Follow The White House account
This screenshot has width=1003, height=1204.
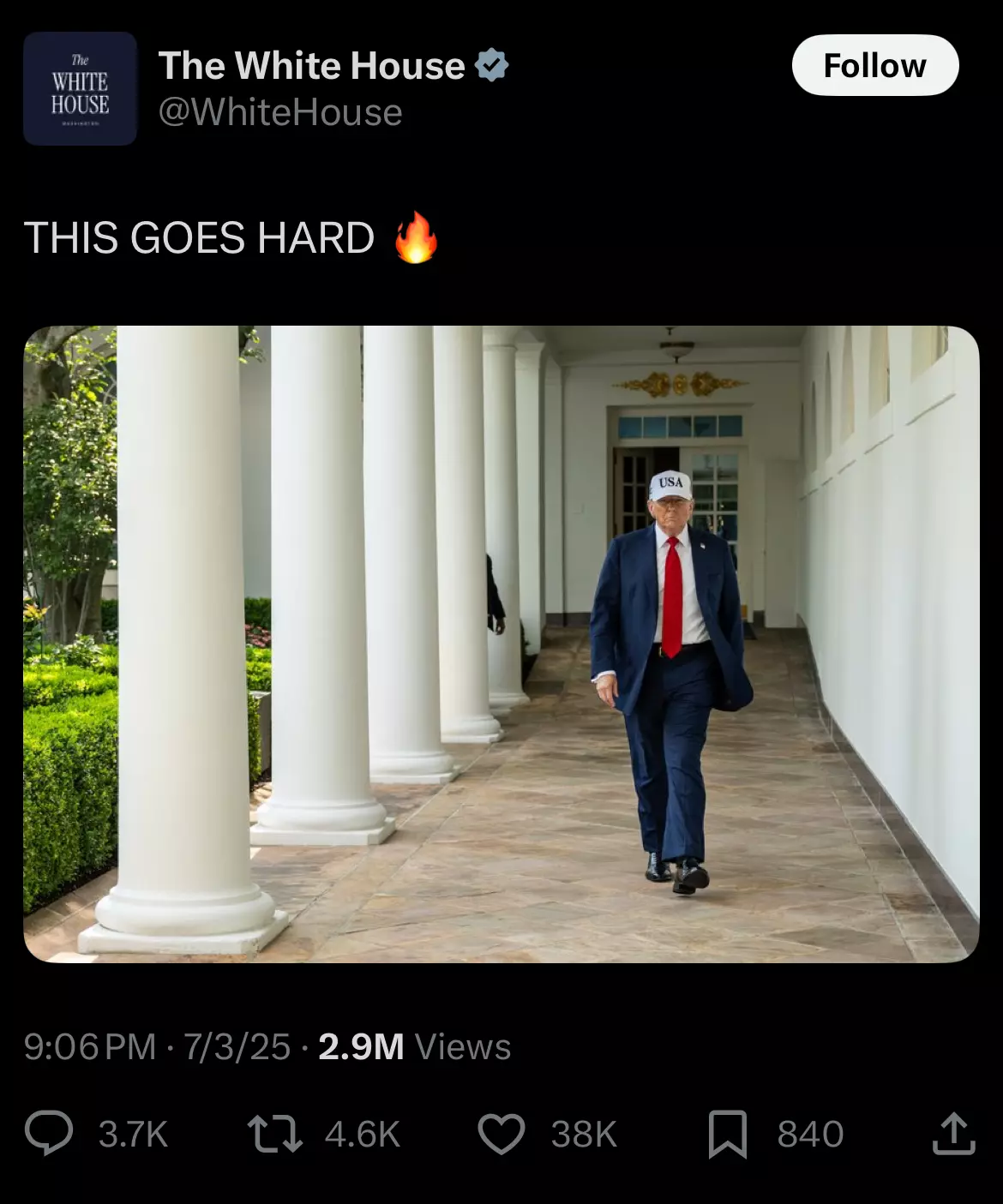(x=875, y=65)
